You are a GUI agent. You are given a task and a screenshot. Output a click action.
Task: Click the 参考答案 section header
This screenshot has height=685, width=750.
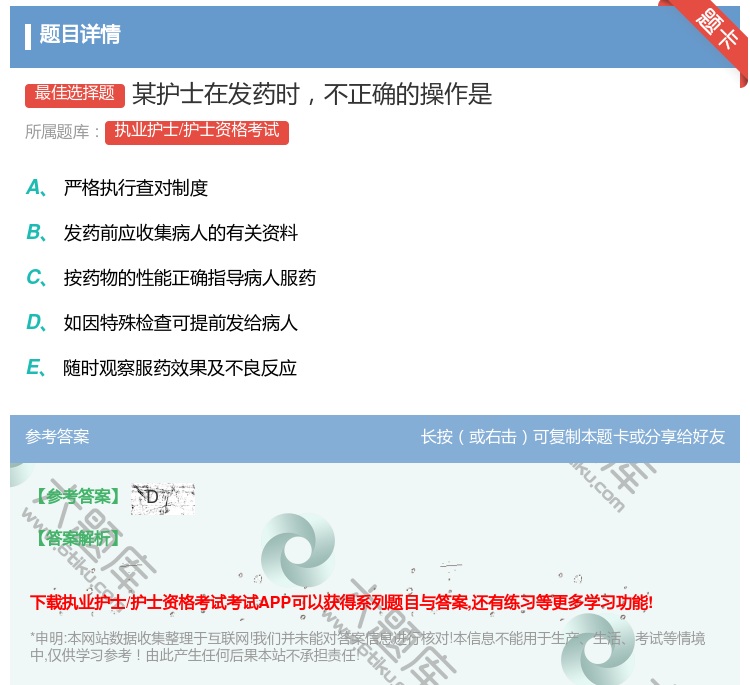coord(57,437)
